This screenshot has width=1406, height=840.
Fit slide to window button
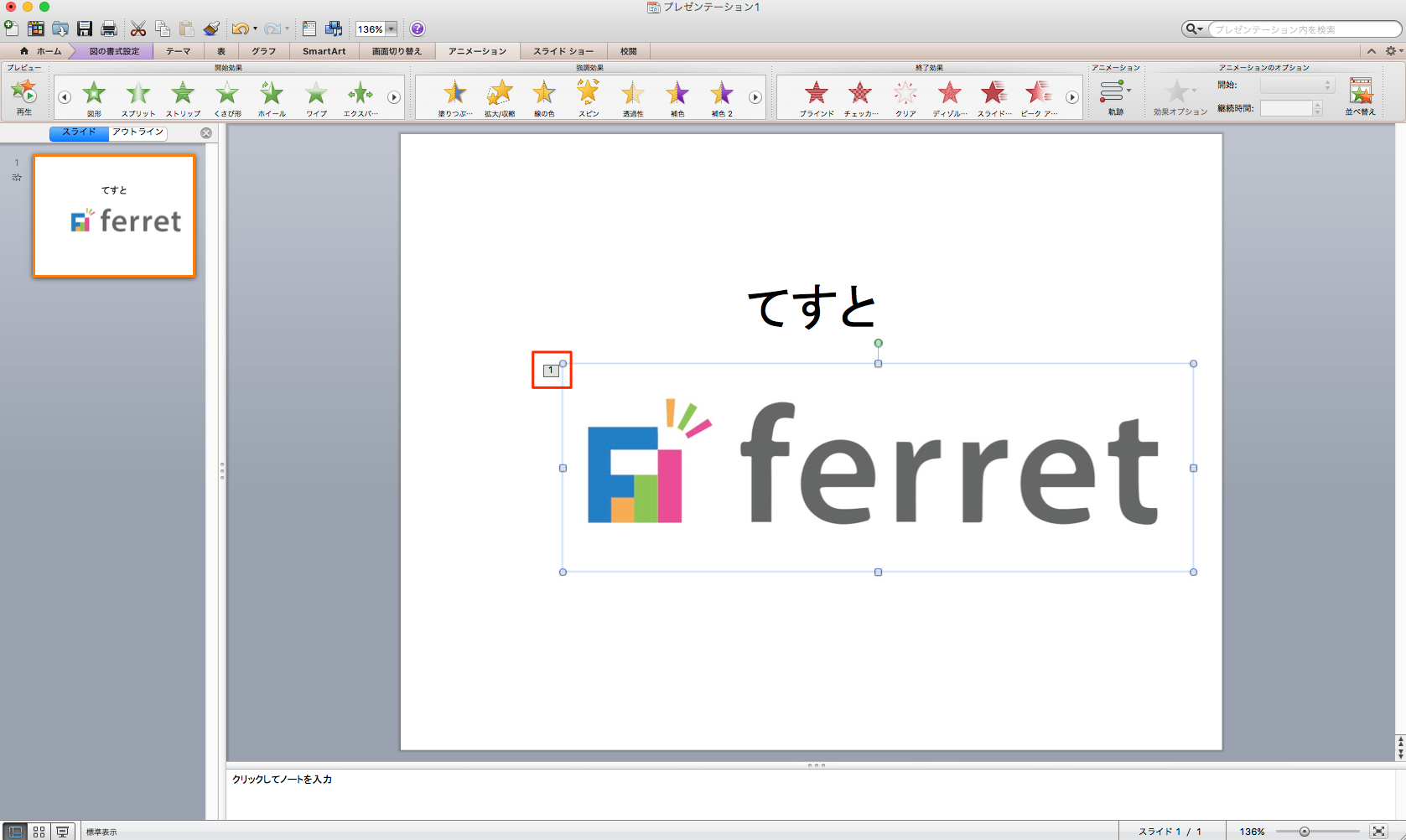[x=1378, y=832]
